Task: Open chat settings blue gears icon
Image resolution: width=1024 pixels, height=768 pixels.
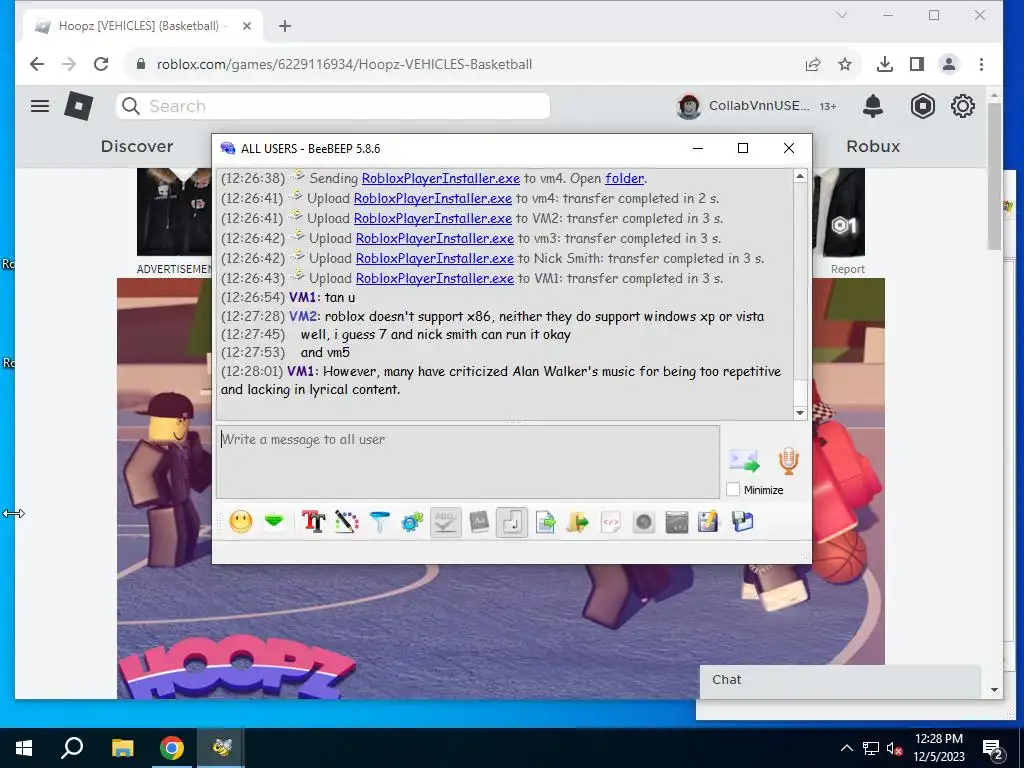Action: tap(412, 522)
